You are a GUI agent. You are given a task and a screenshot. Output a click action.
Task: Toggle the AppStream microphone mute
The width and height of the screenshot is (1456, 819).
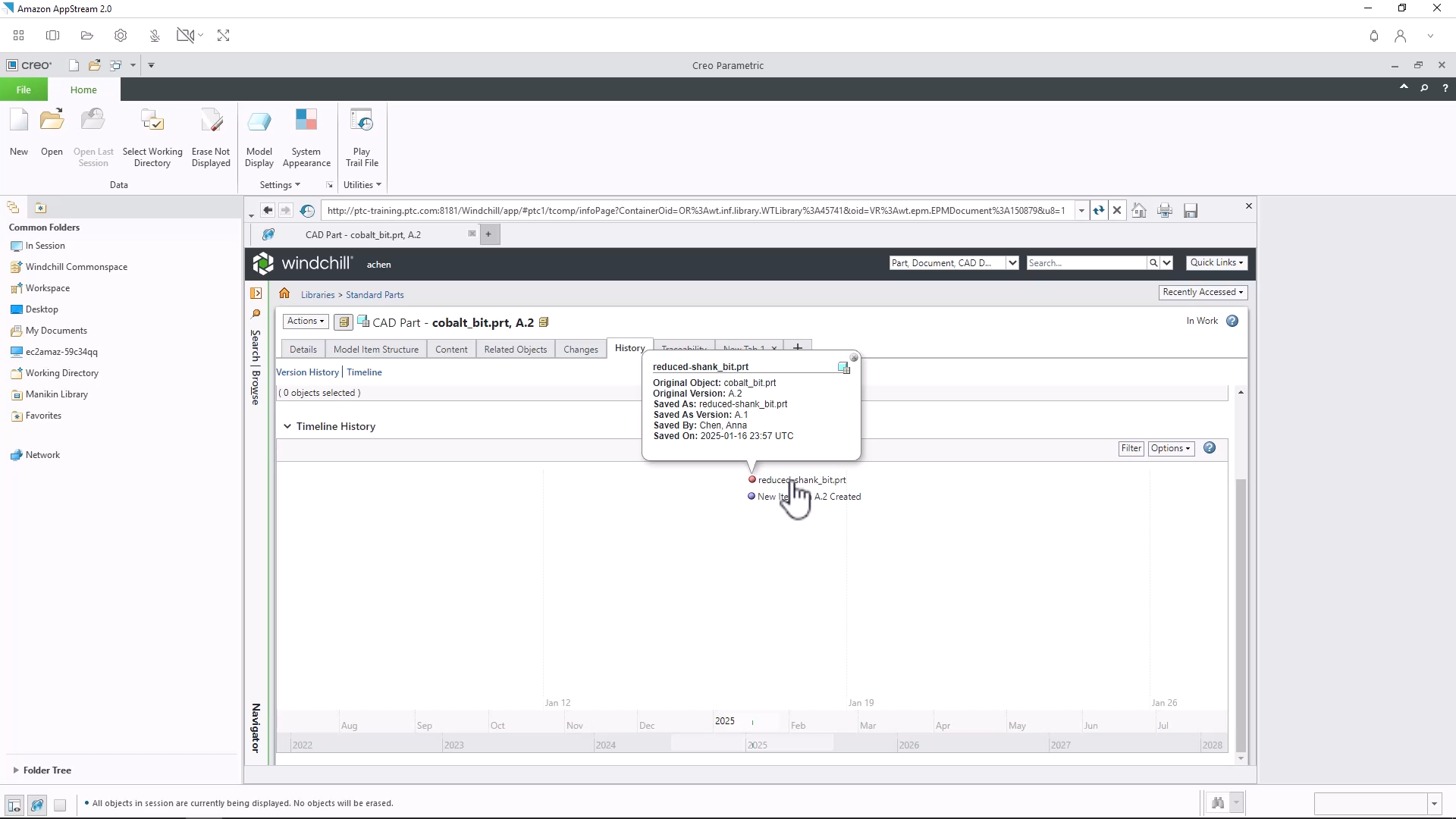tap(154, 35)
